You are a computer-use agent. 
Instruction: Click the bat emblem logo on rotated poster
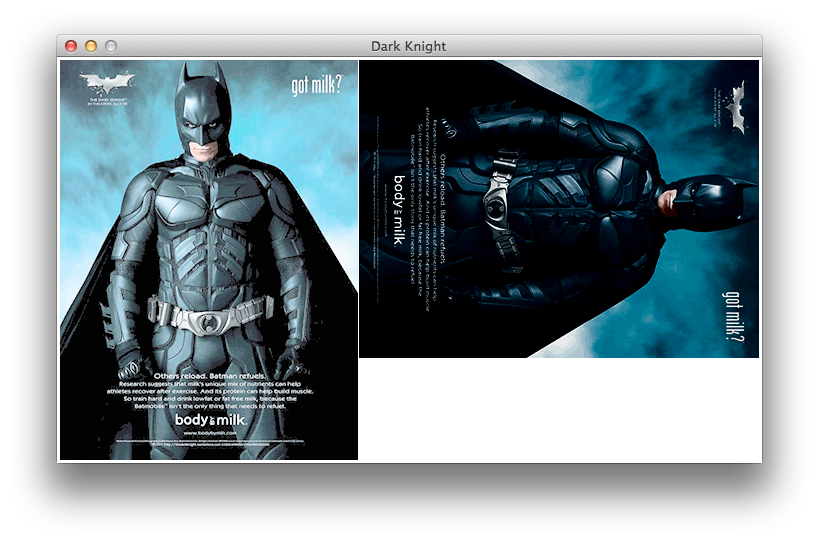point(735,107)
